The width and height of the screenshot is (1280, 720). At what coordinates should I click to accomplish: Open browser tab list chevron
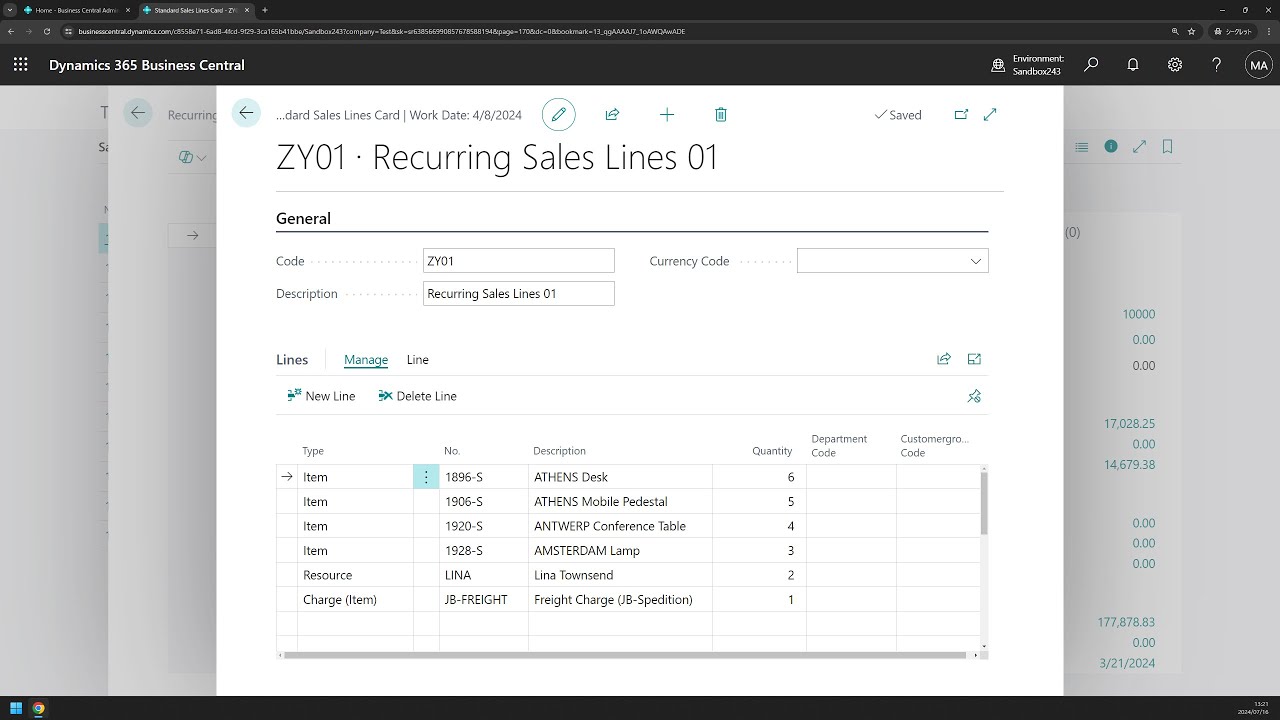pyautogui.click(x=10, y=10)
